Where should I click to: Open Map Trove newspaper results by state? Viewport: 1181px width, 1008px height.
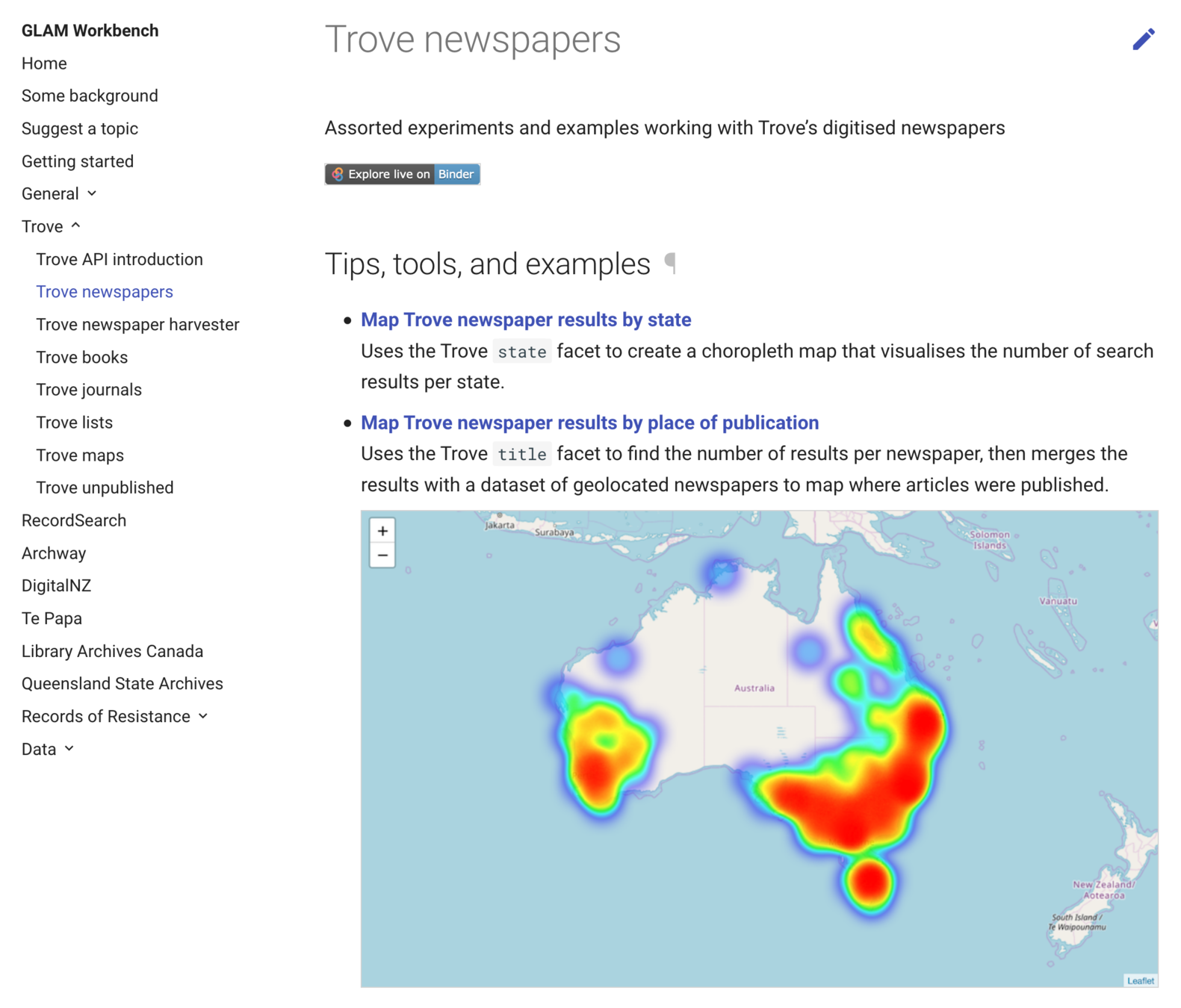(x=526, y=320)
